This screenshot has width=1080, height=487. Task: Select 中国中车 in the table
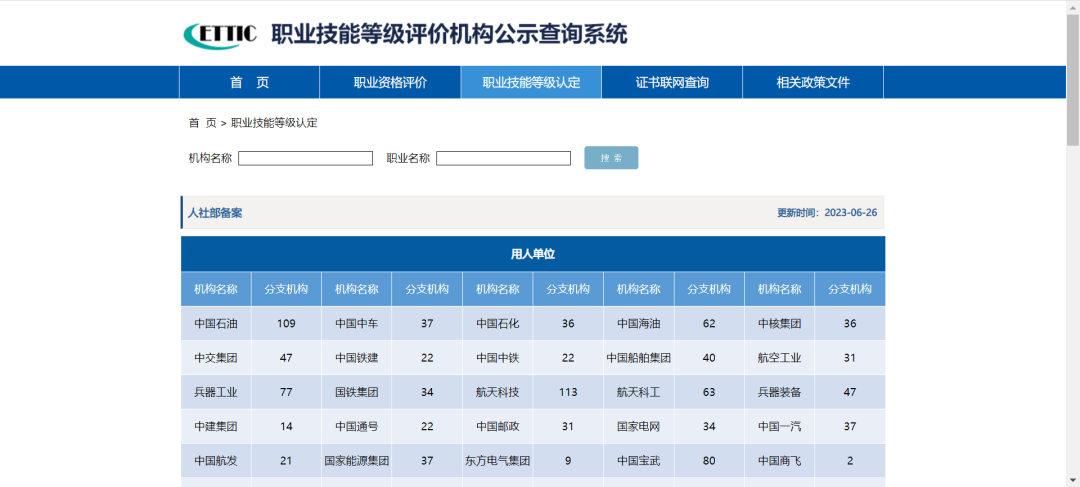[356, 323]
